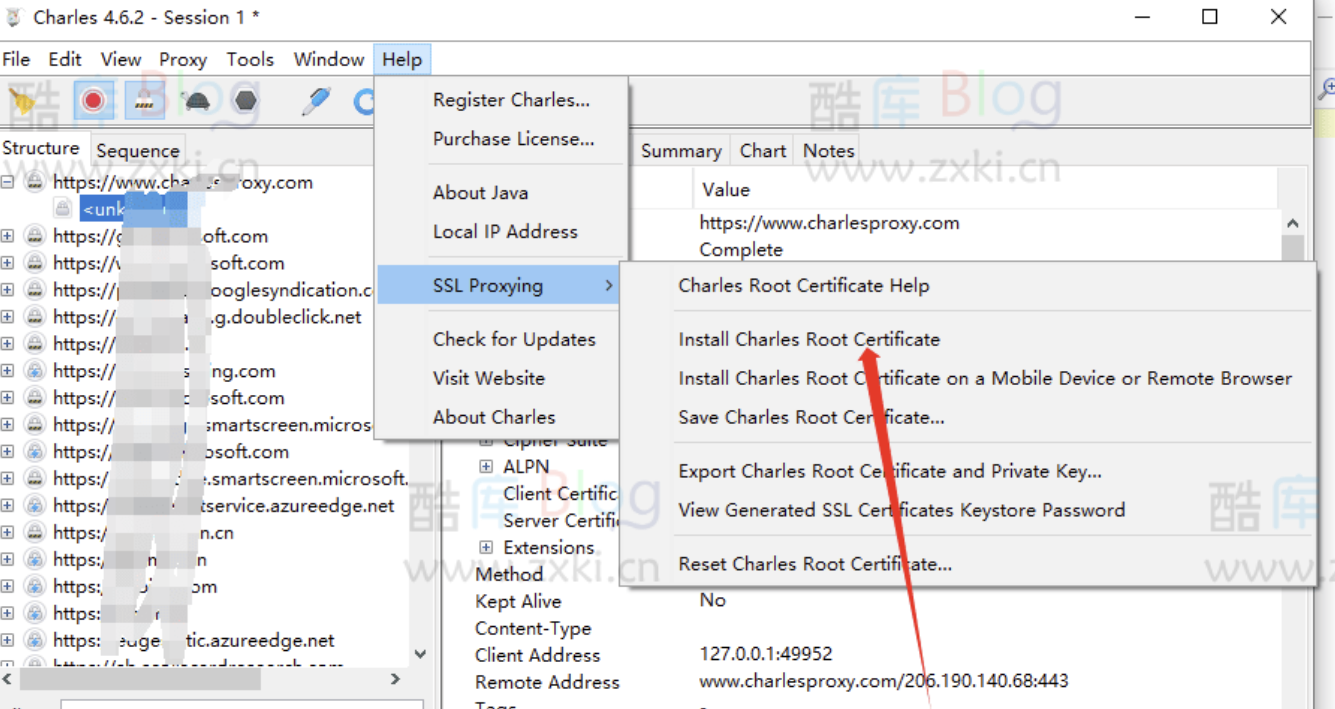Select the blue pen Compose icon
This screenshot has height=709, width=1335.
(x=316, y=100)
